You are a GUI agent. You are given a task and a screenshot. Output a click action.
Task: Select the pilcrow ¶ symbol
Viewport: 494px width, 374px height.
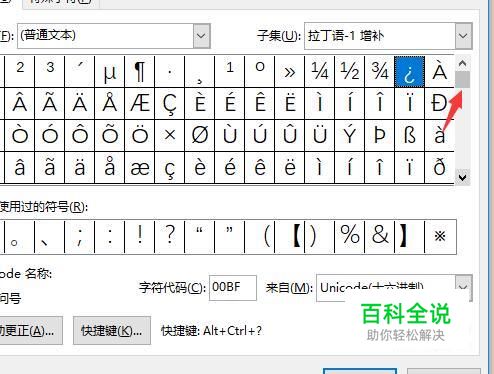[140, 72]
